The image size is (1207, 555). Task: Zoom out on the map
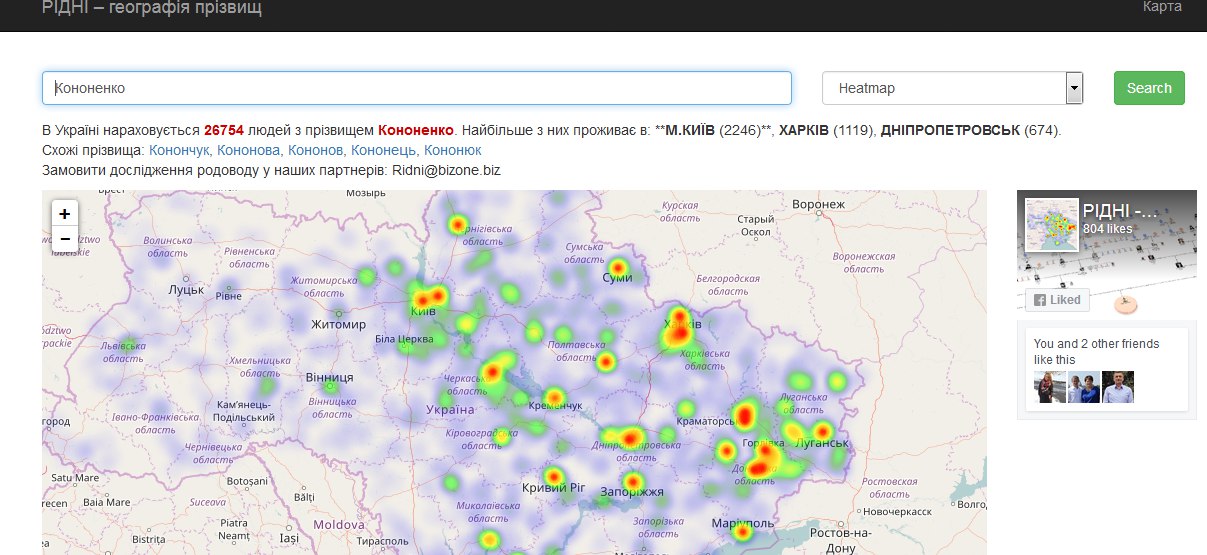pos(64,239)
